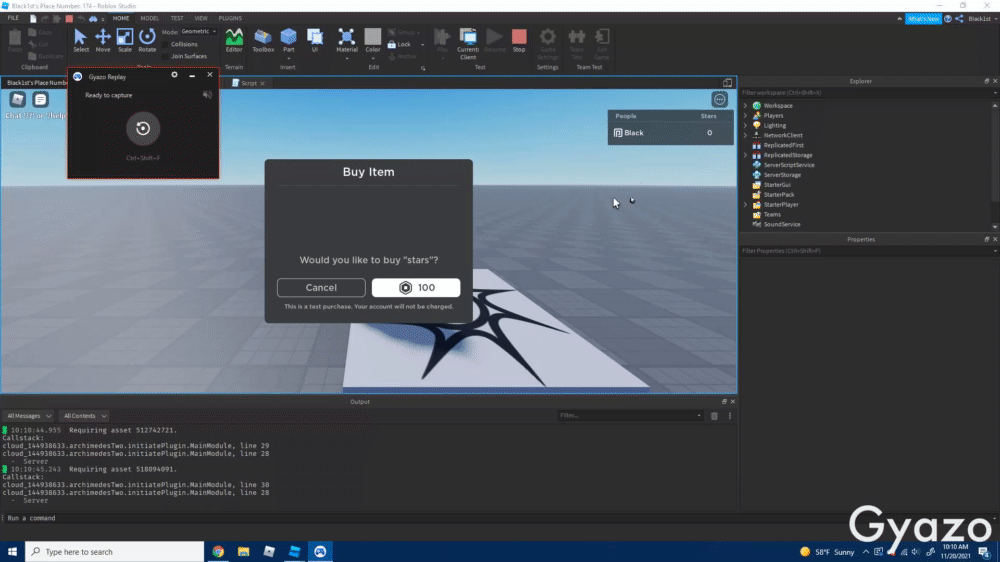Image resolution: width=1000 pixels, height=562 pixels.
Task: Switch to the HOME ribbon tab
Action: click(121, 18)
